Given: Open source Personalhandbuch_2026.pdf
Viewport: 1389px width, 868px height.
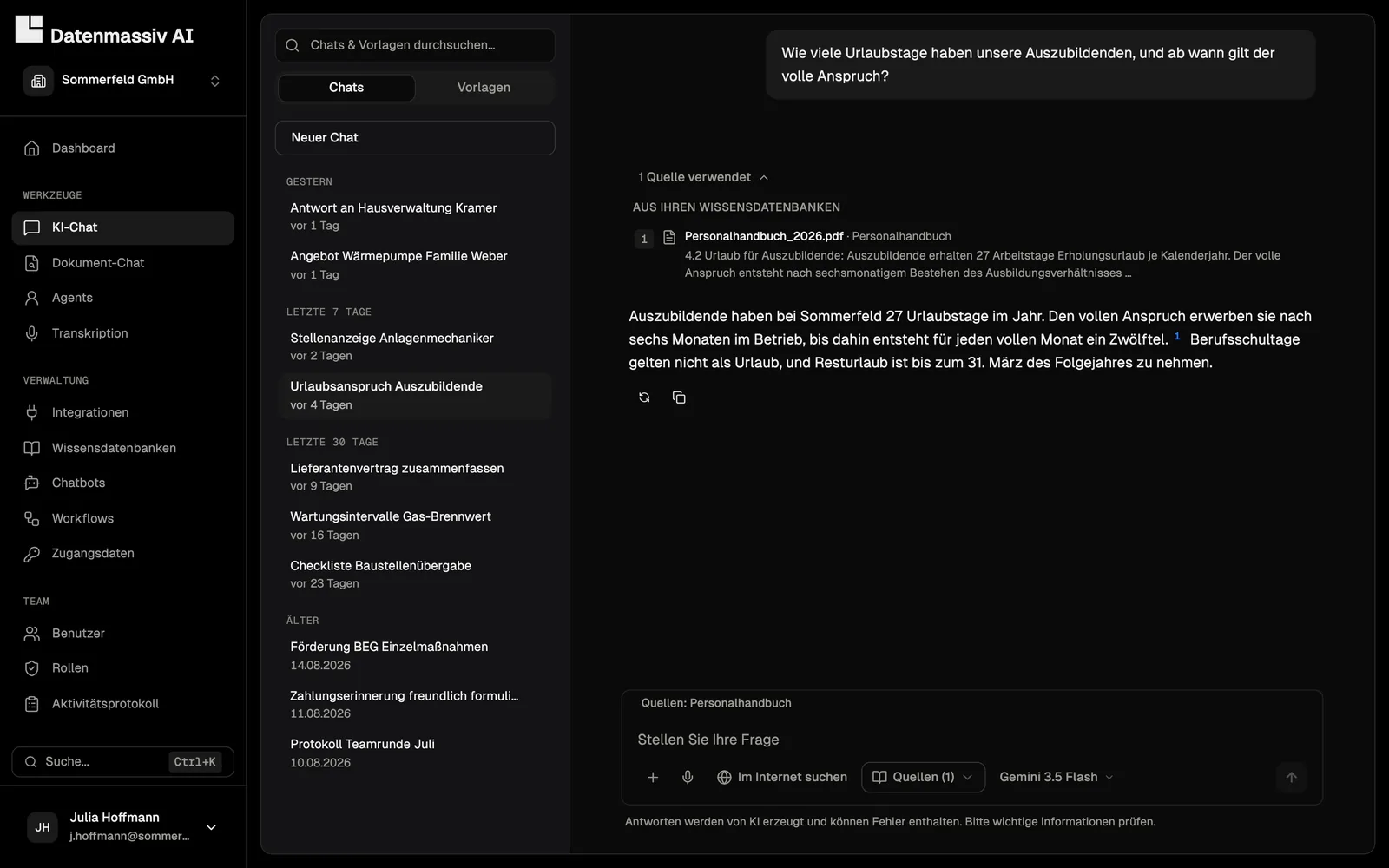Looking at the screenshot, I should coord(764,236).
